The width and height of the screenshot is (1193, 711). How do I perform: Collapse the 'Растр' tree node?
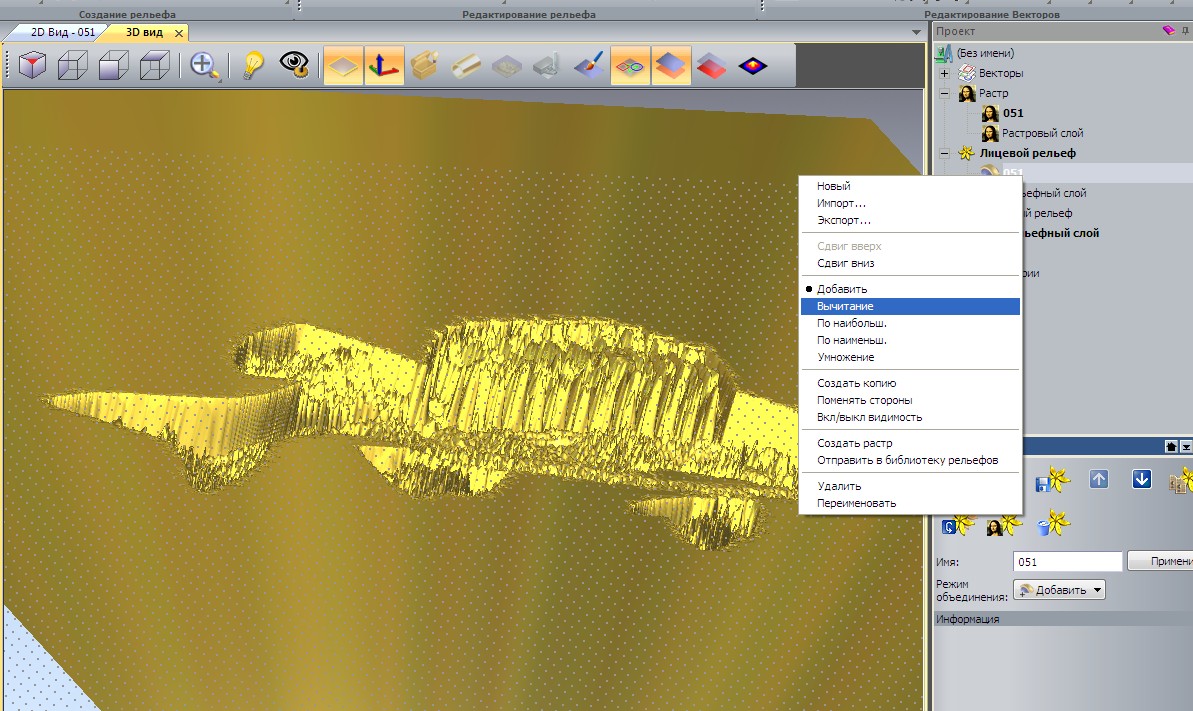coord(944,93)
